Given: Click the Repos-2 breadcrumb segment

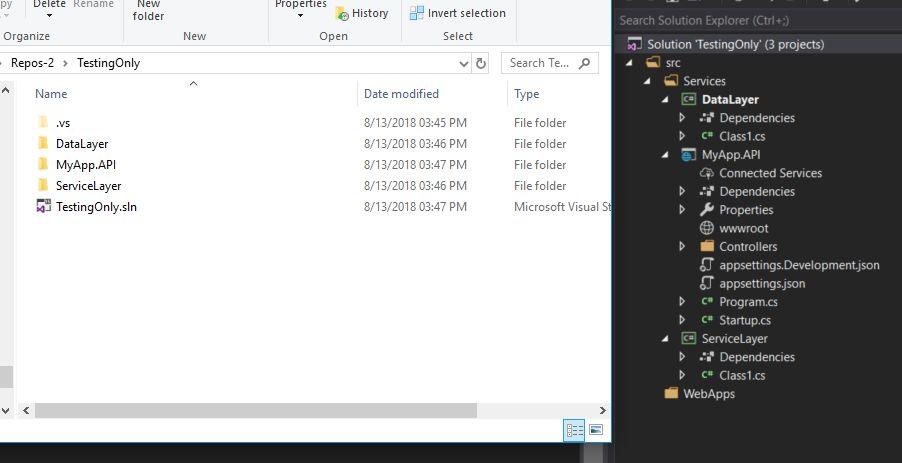Looking at the screenshot, I should click(32, 63).
